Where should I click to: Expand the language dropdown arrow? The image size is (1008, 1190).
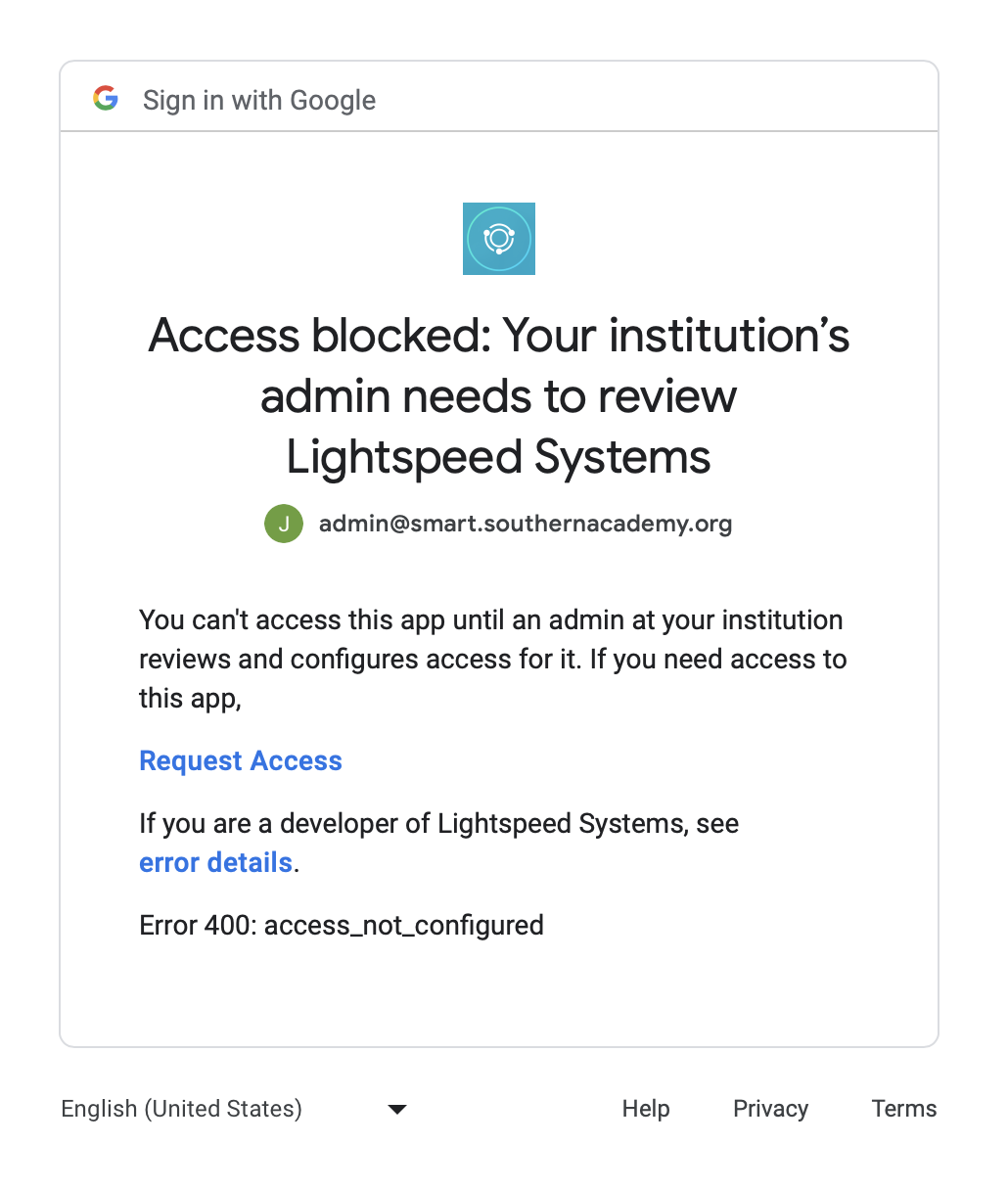(397, 1109)
